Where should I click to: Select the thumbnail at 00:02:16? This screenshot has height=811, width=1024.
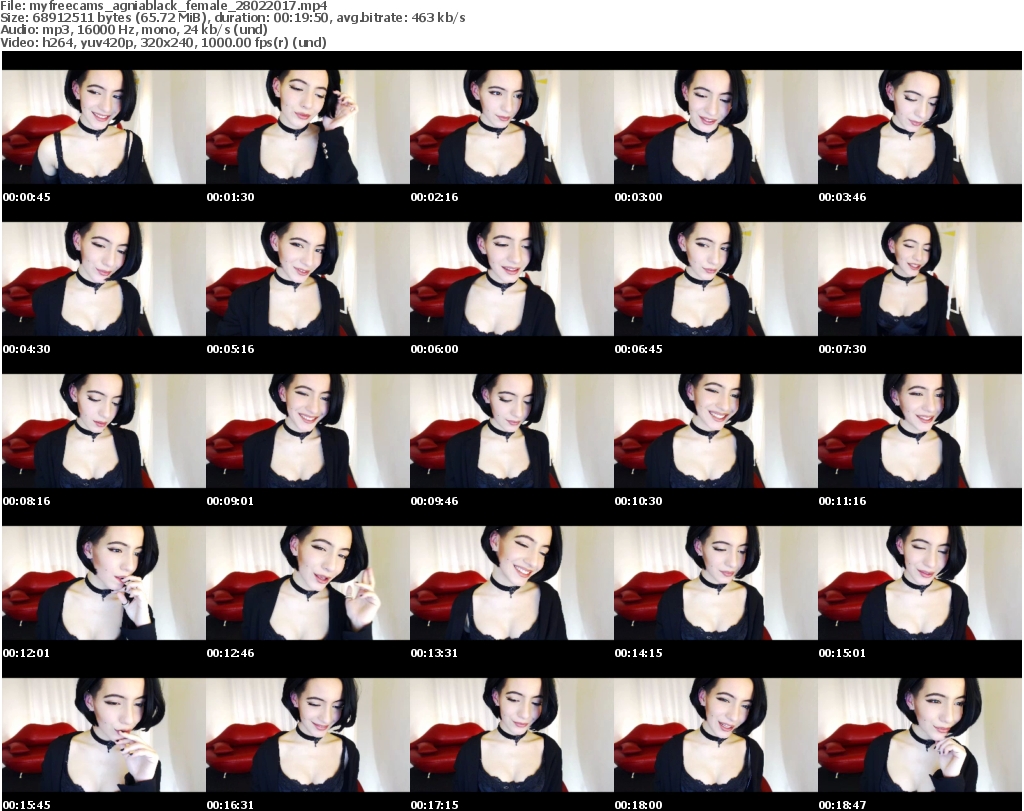point(512,127)
